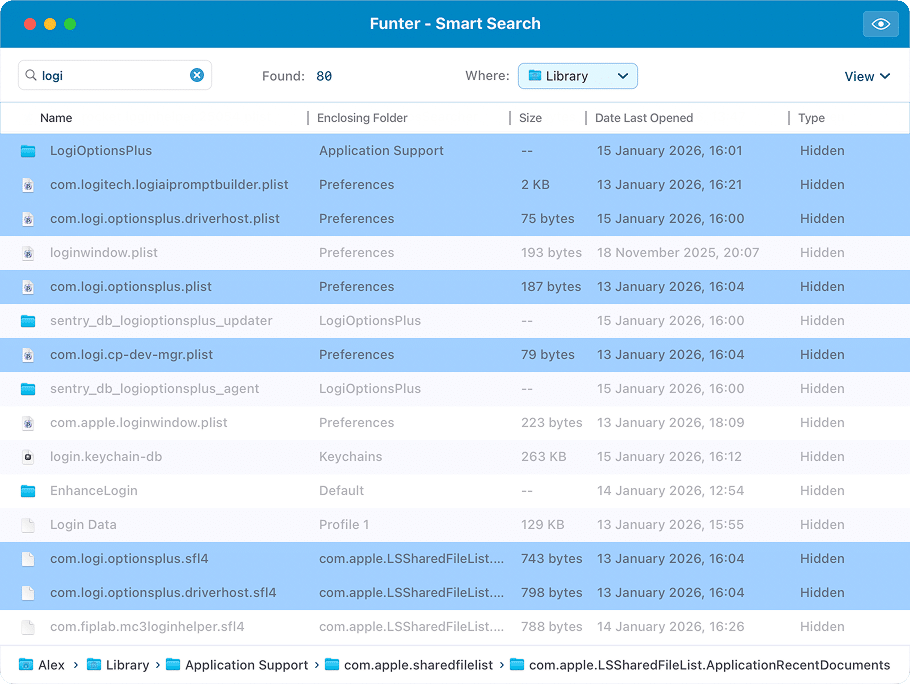
Task: Clear the search field using the X icon
Action: point(197,75)
